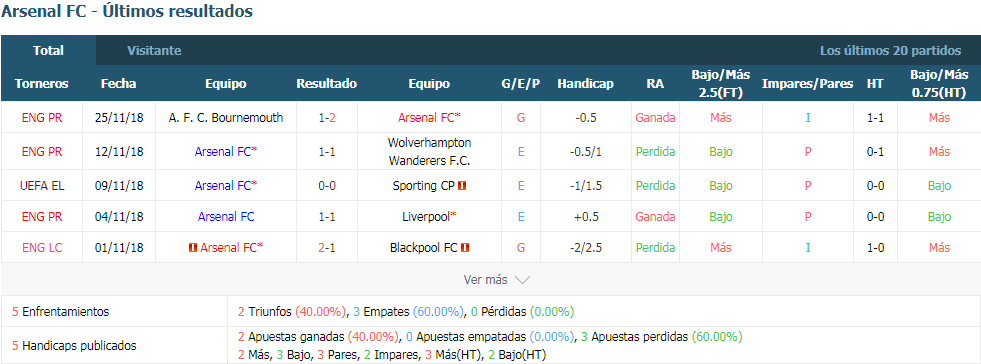Open Wolverhampton Wanderers F.C. team page

(429, 151)
